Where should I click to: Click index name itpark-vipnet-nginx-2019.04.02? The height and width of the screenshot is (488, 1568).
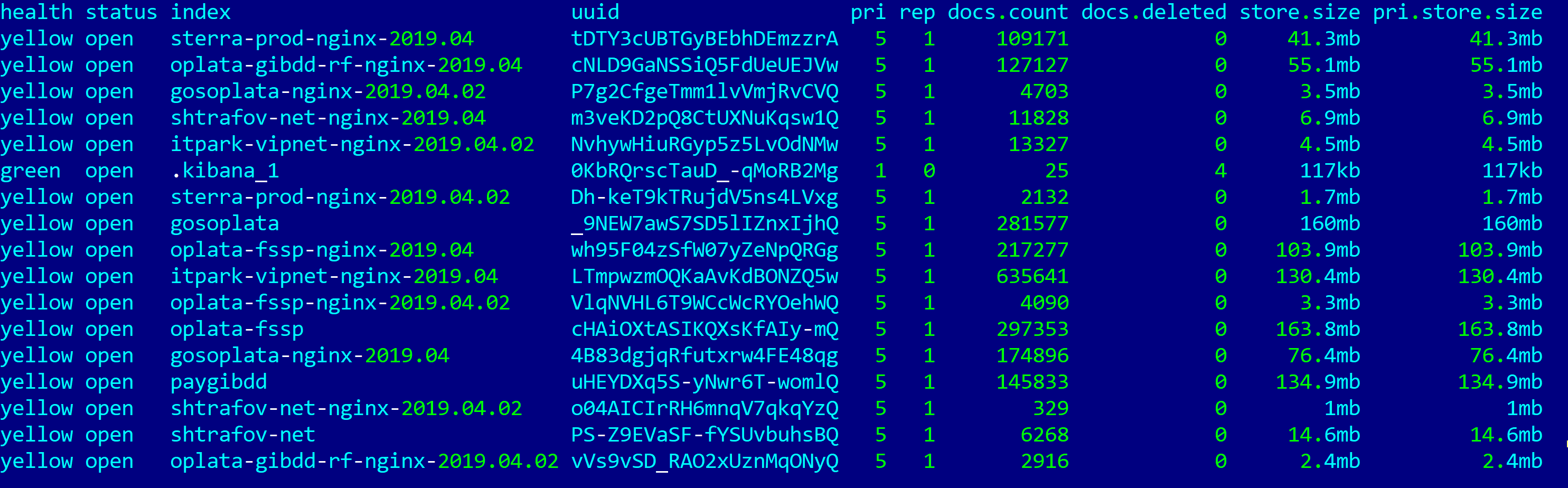tap(352, 145)
